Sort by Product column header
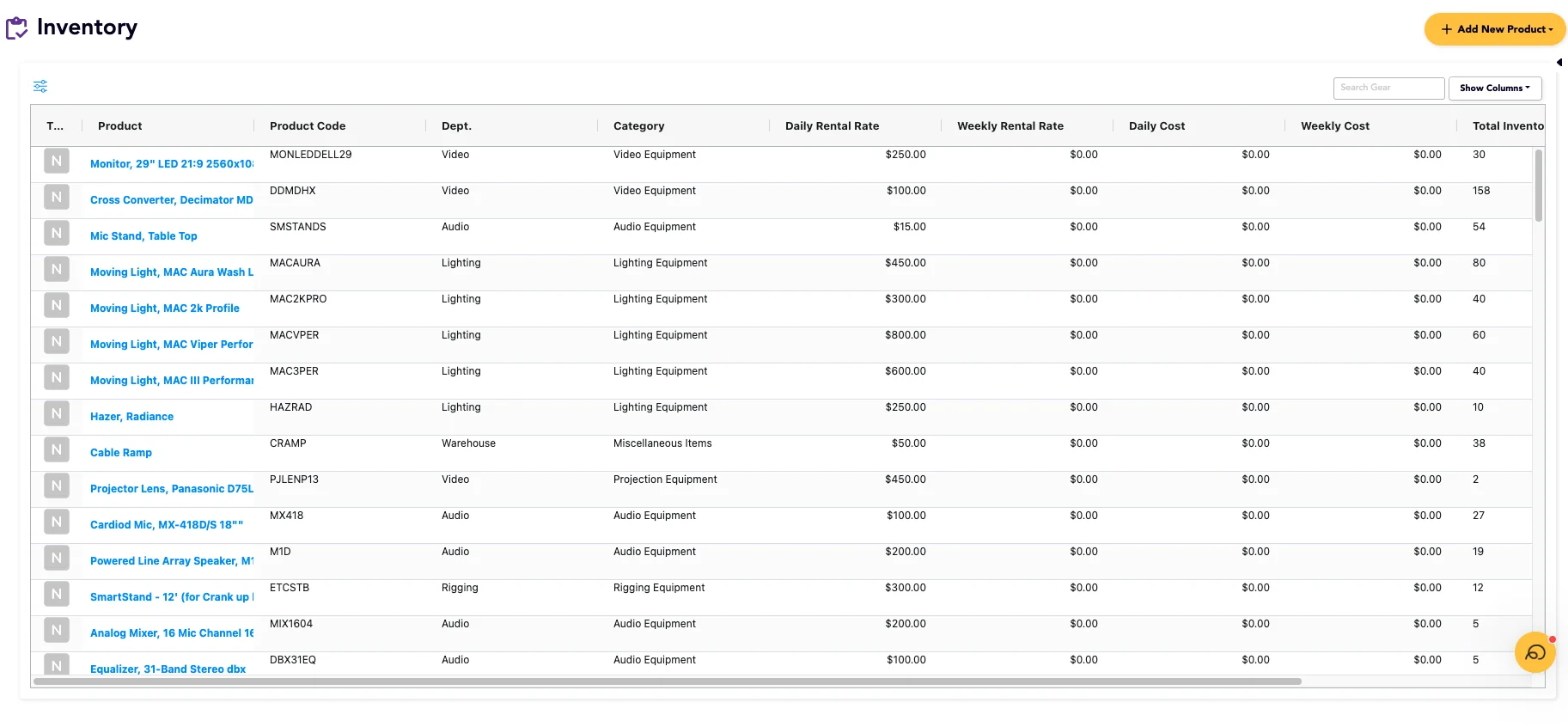Image resolution: width=1568 pixels, height=727 pixels. pos(119,125)
